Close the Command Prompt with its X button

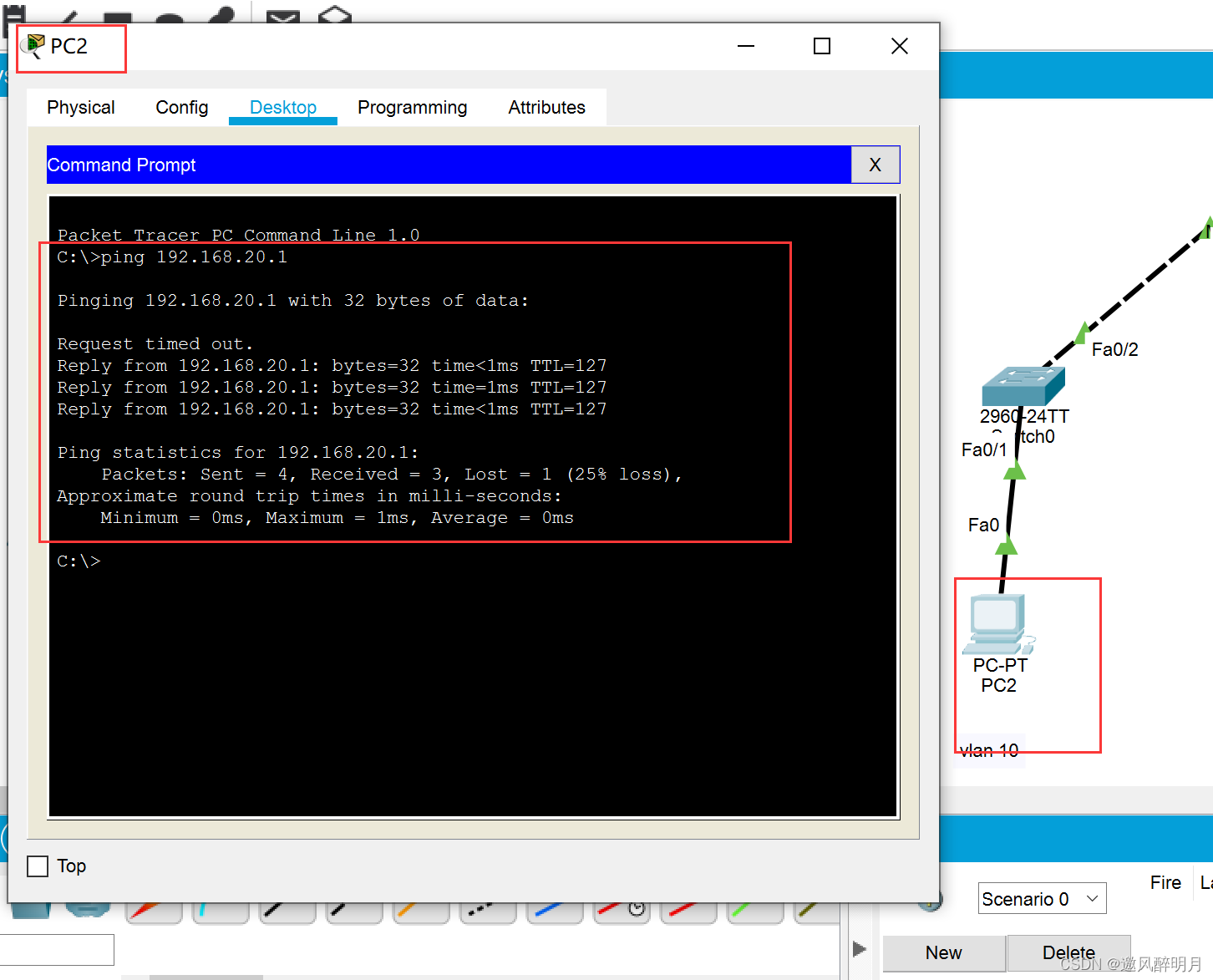click(x=875, y=165)
